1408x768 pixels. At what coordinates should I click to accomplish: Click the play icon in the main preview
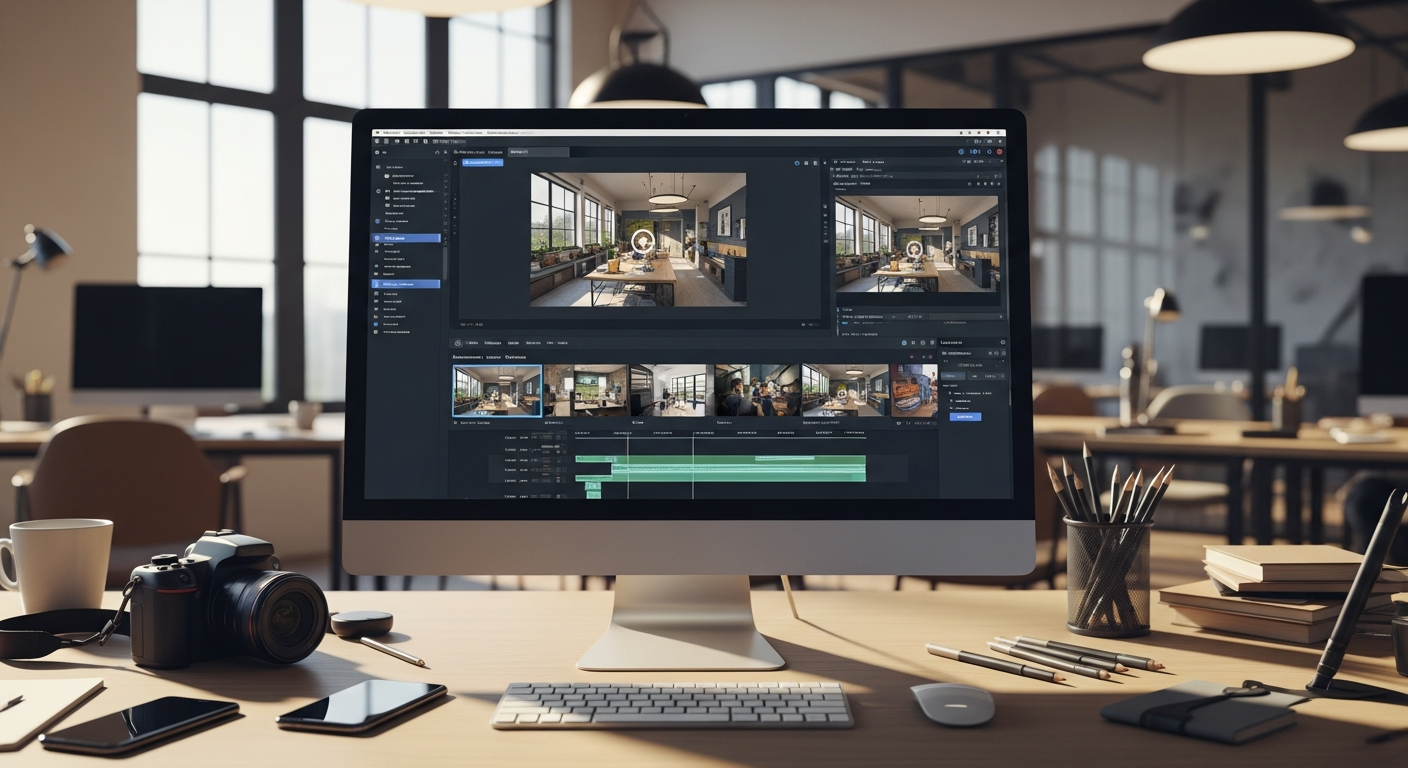[x=642, y=240]
